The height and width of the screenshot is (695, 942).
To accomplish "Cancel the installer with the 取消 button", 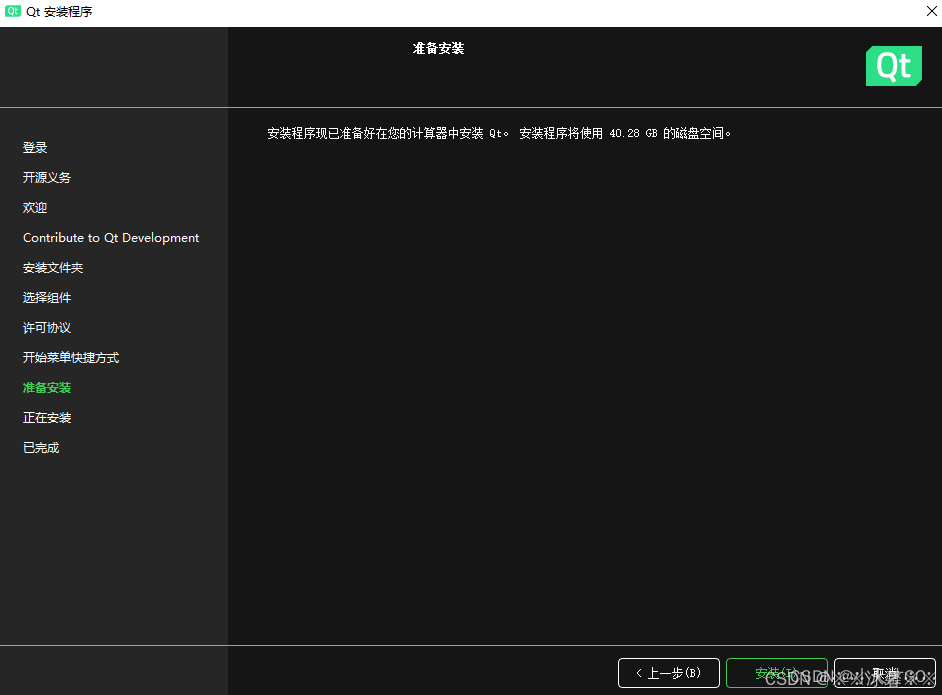I will (885, 673).
